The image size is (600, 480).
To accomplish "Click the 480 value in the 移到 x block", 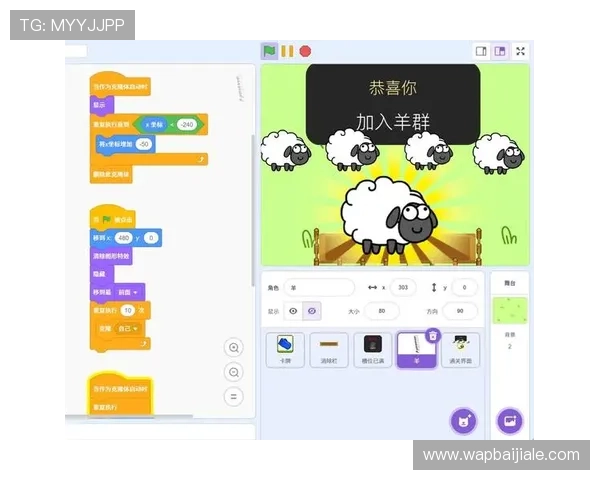I will coord(124,238).
